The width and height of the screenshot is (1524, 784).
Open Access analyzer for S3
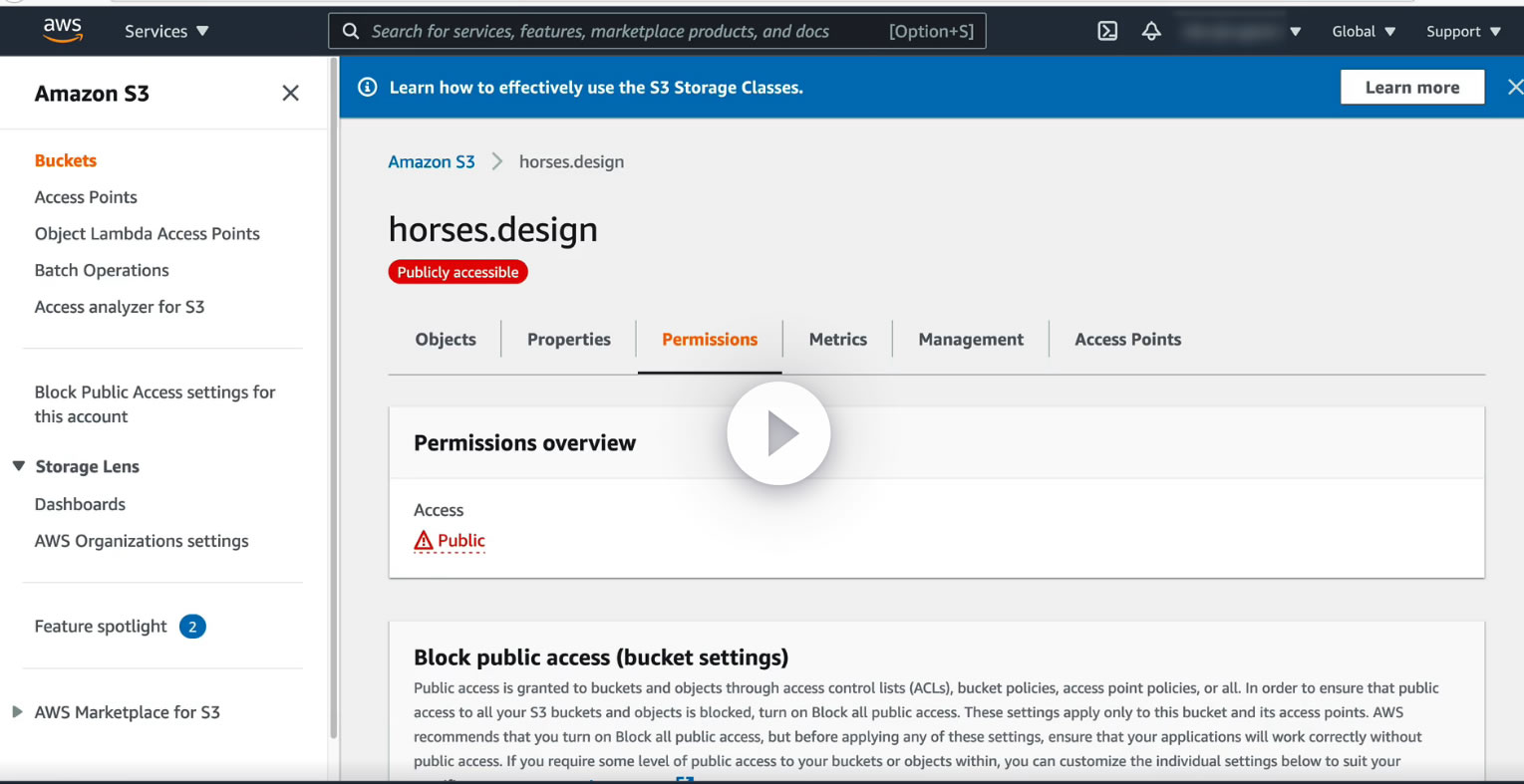point(120,307)
